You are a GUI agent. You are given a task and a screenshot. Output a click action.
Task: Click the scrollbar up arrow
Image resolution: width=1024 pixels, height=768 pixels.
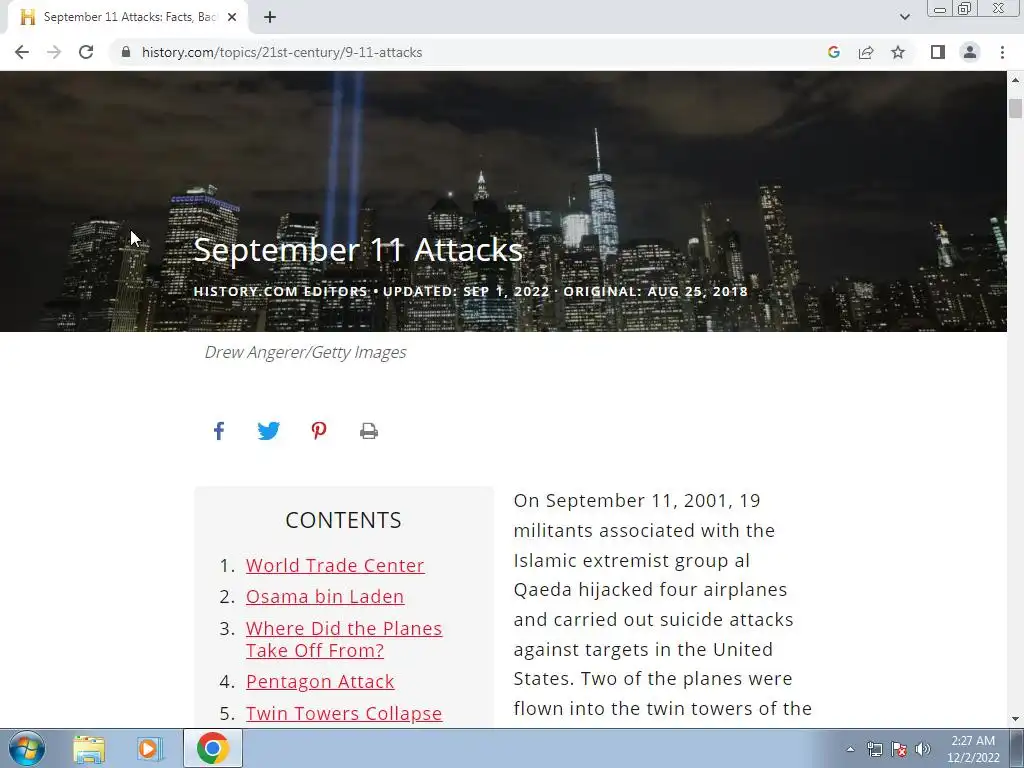pos(1015,80)
